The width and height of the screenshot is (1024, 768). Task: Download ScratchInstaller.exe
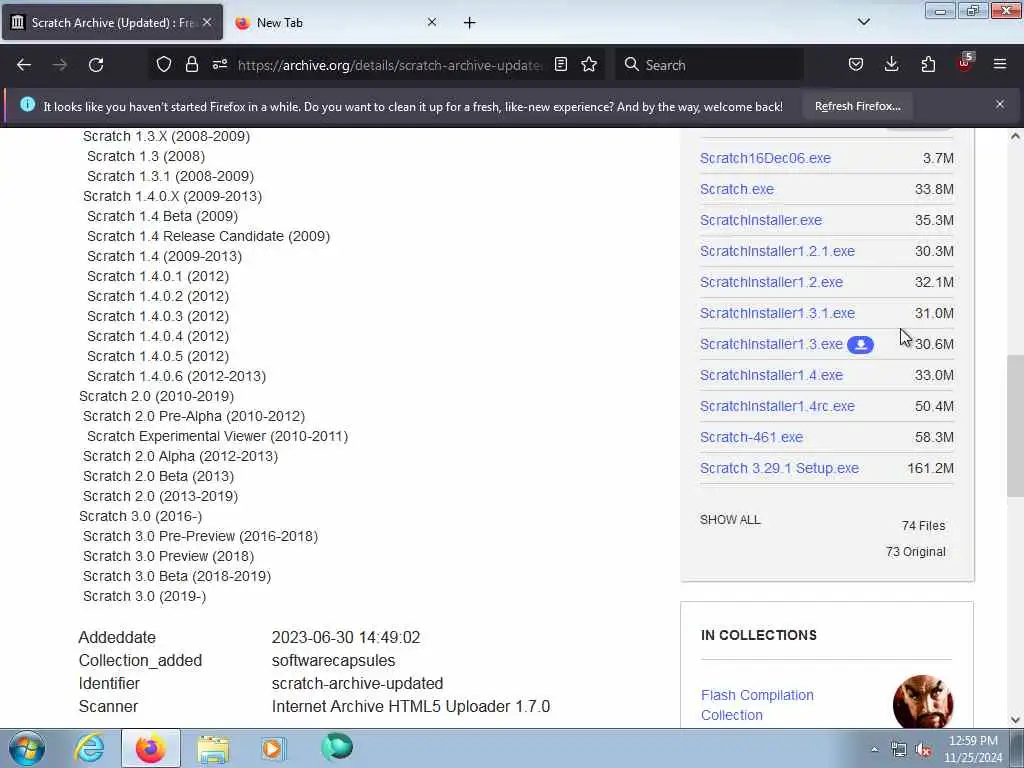761,220
